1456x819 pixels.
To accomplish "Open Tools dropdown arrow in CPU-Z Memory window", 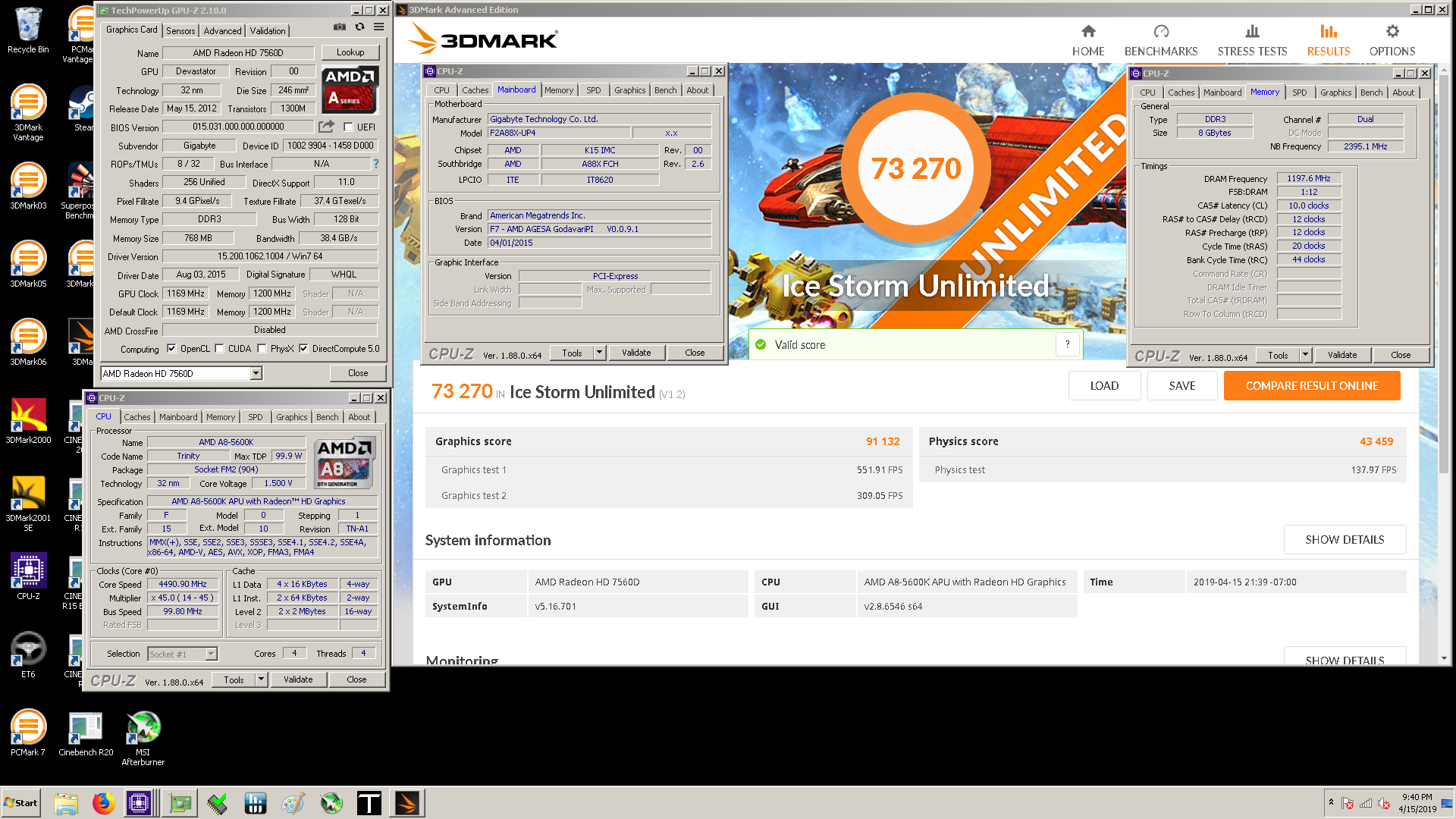I will click(1305, 355).
